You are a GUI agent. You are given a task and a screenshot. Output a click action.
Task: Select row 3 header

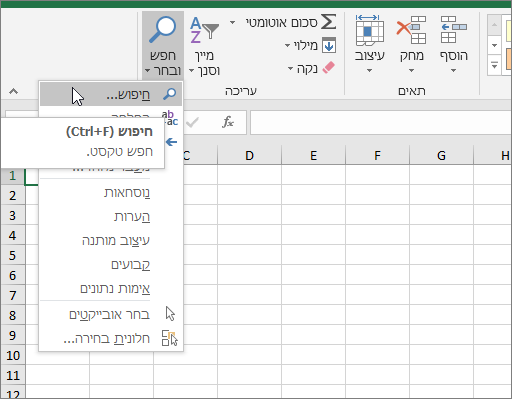click(x=13, y=215)
